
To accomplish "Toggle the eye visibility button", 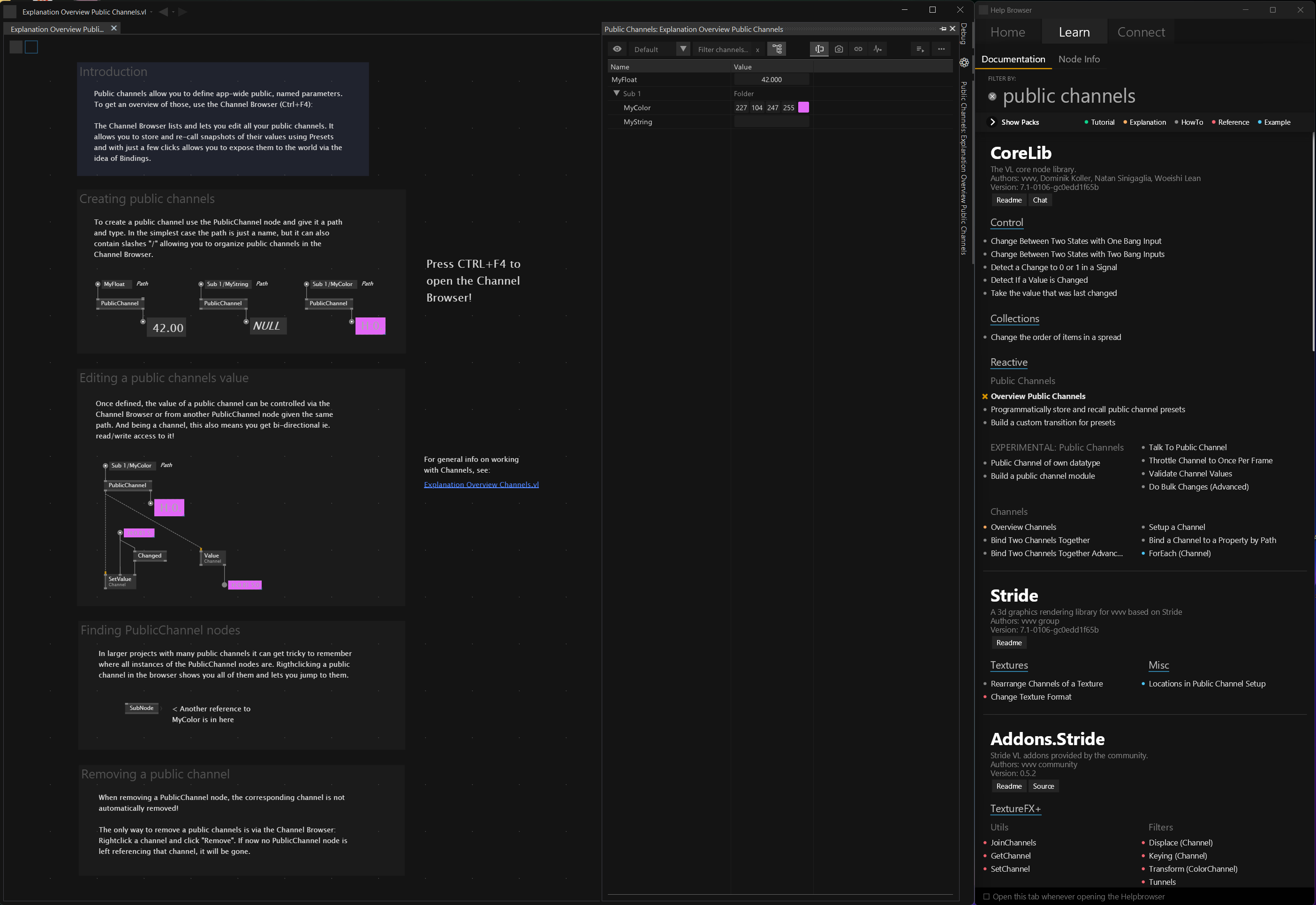I will (x=617, y=49).
